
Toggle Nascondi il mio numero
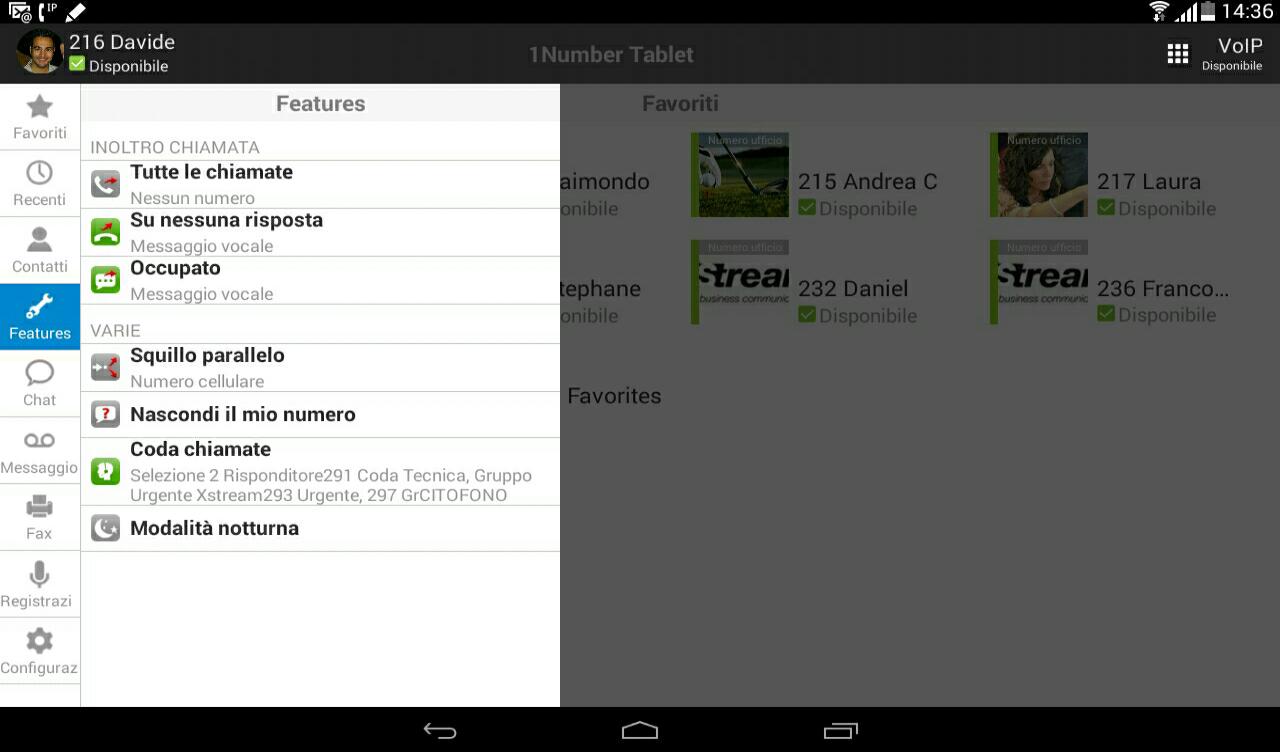[320, 414]
